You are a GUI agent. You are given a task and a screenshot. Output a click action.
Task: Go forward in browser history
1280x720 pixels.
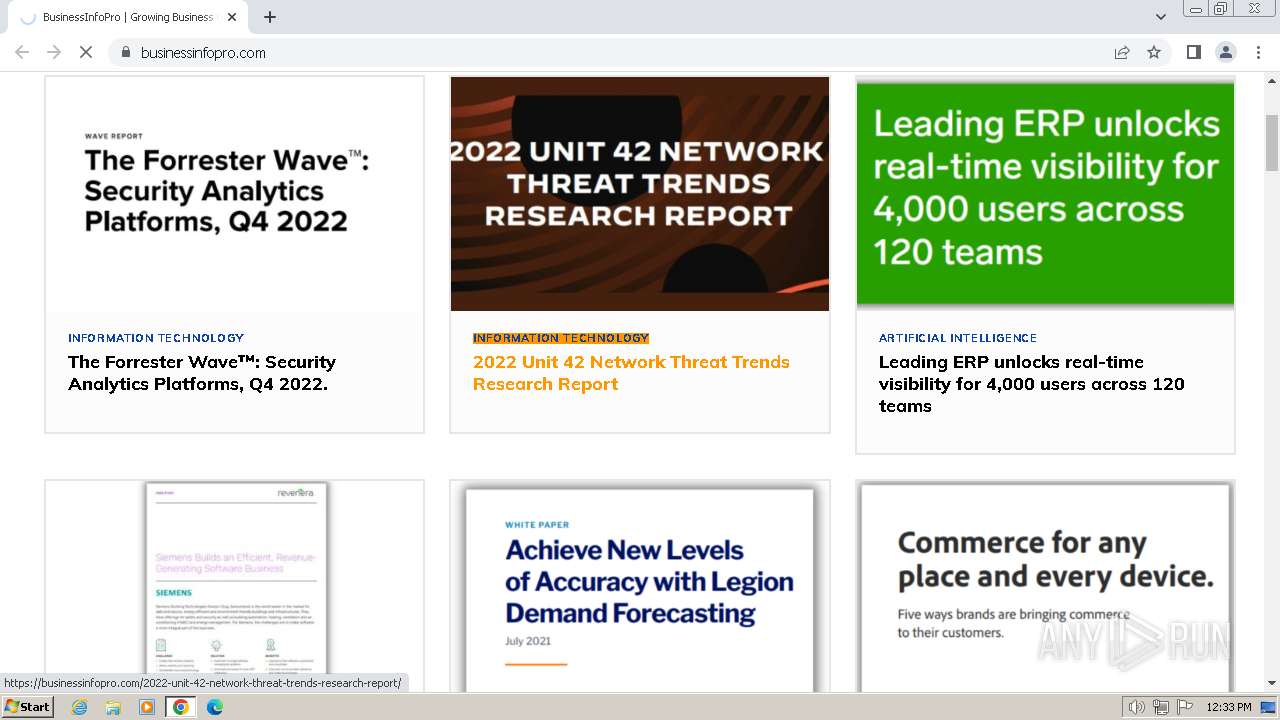54,52
